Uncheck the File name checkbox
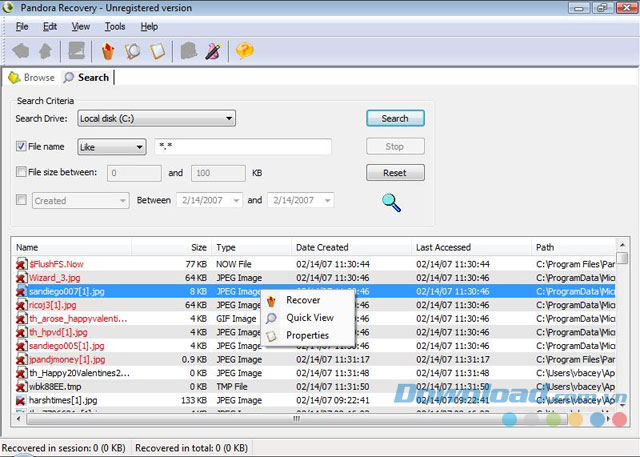 coord(22,146)
